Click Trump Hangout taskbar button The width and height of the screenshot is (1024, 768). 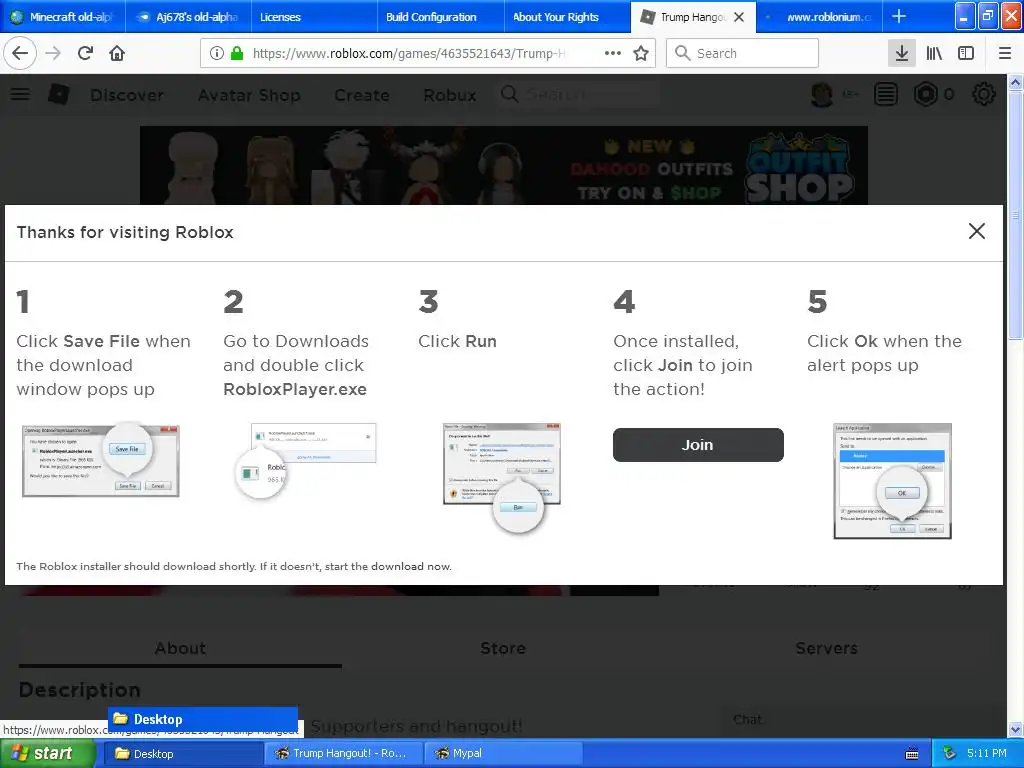point(344,753)
